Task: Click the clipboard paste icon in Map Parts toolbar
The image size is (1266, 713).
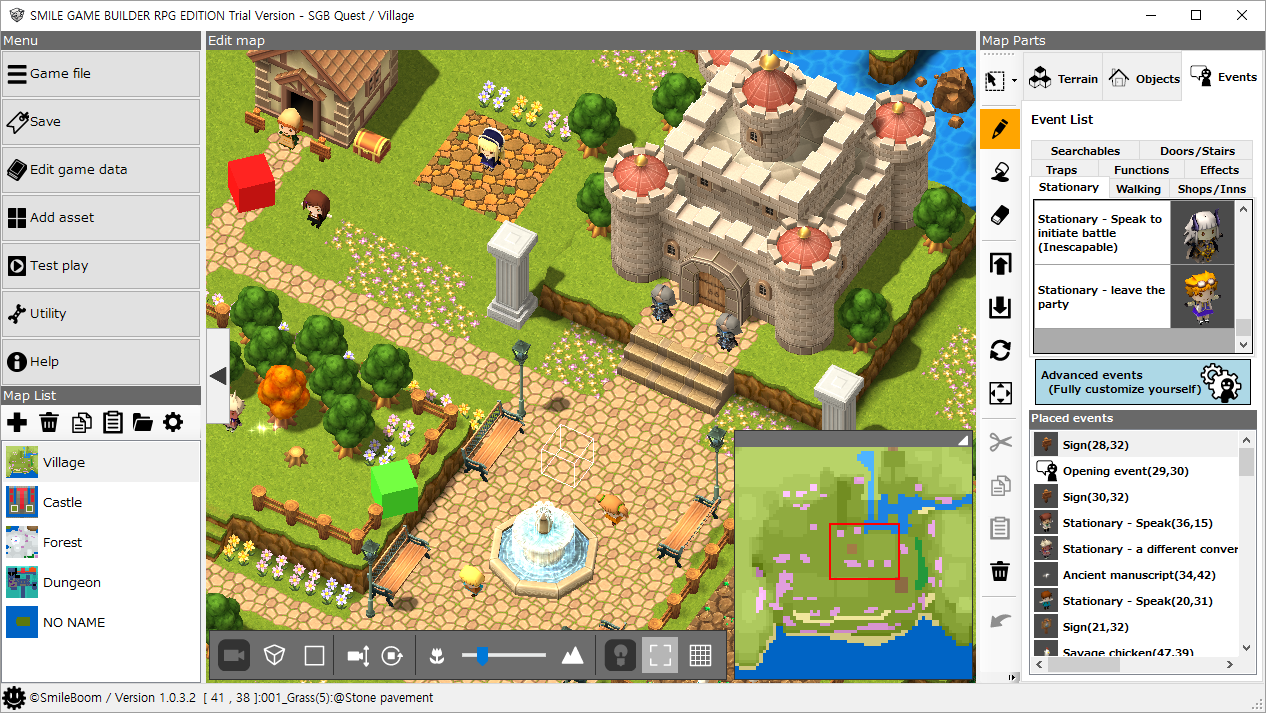Action: [x=1000, y=528]
